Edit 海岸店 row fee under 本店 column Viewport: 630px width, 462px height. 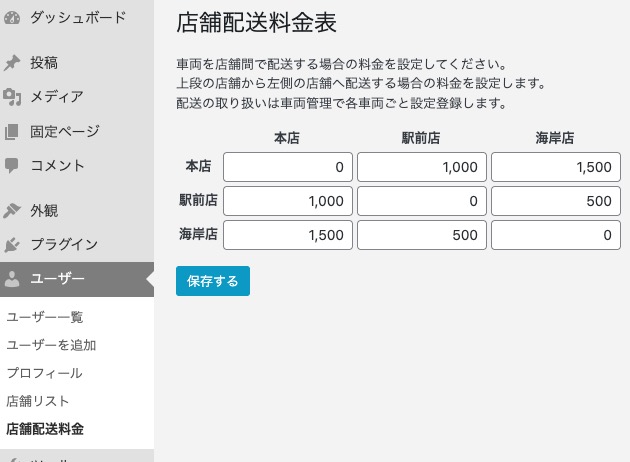click(x=288, y=235)
